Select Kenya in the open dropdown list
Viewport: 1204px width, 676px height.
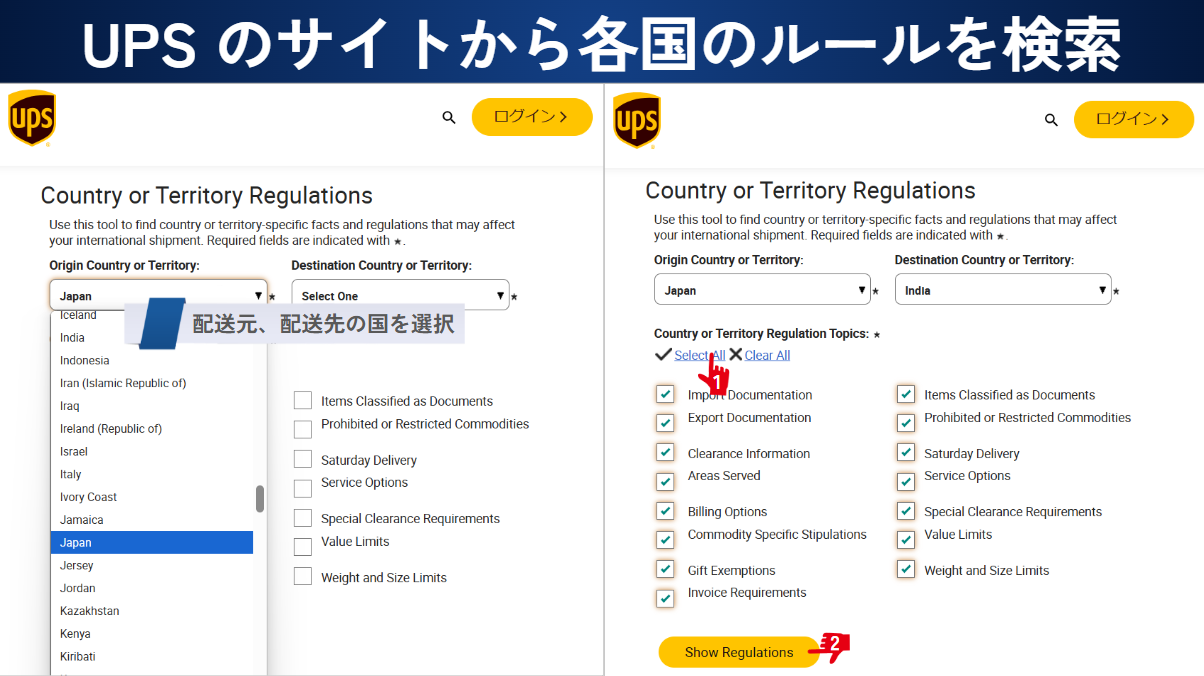pos(75,634)
